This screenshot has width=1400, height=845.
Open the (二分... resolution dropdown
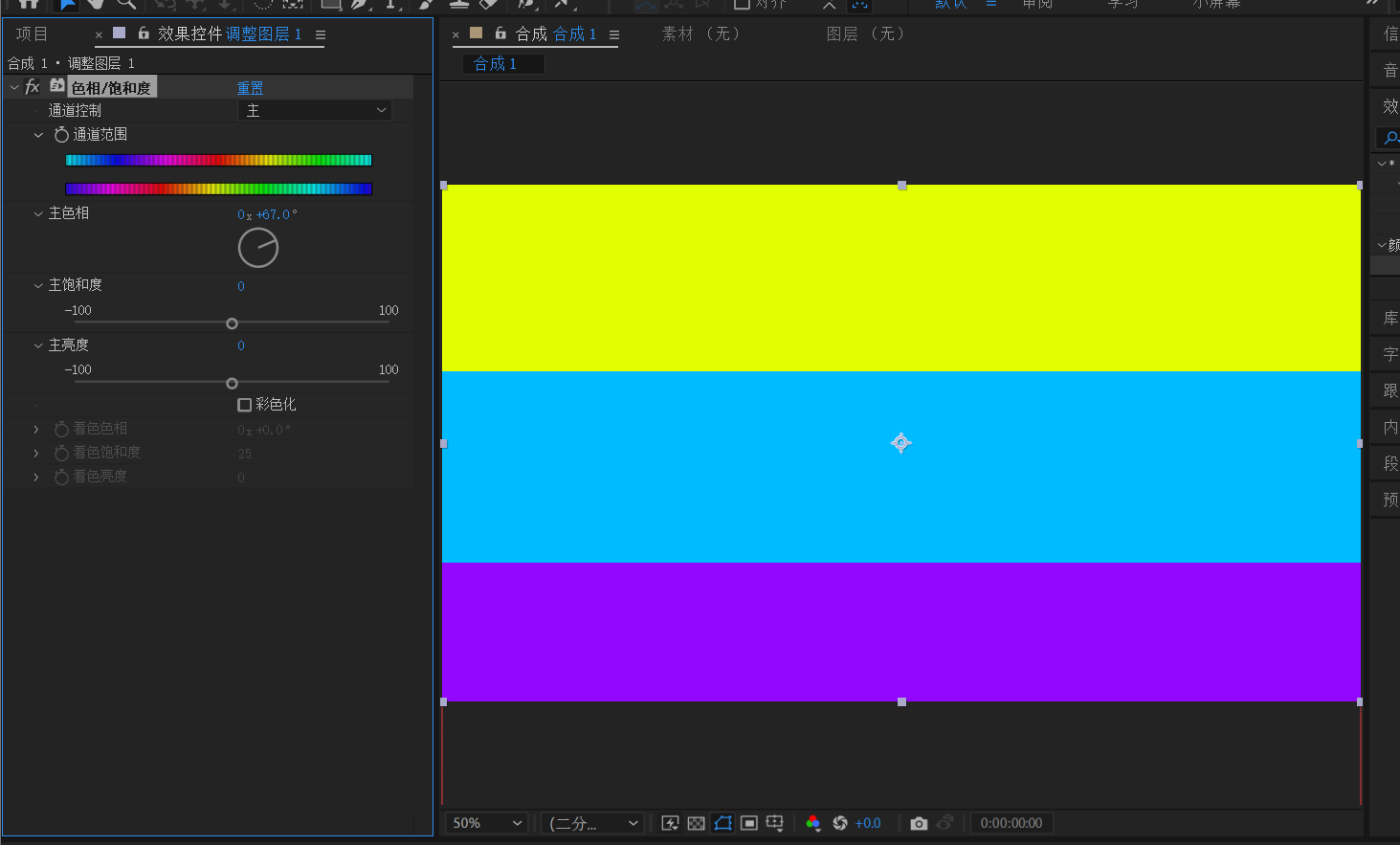coord(592,823)
